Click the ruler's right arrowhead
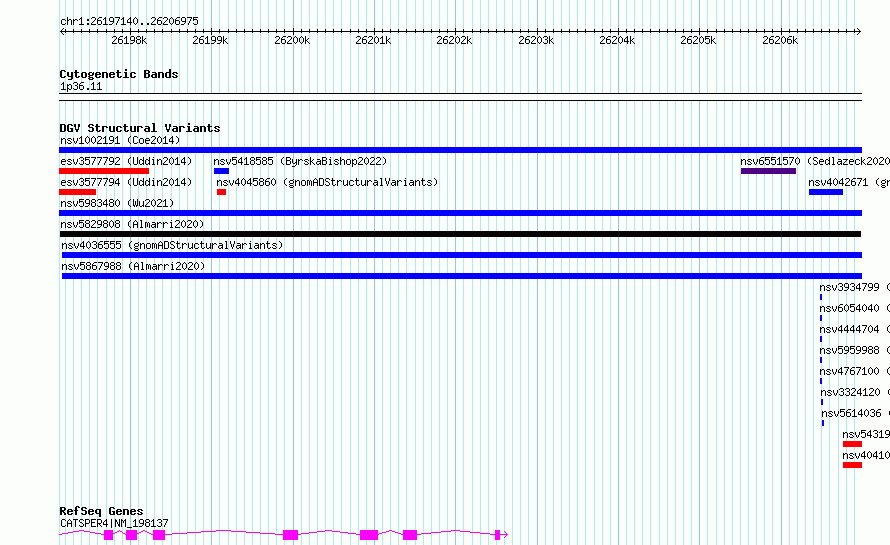Viewport: 890px width, 545px height. click(x=859, y=32)
